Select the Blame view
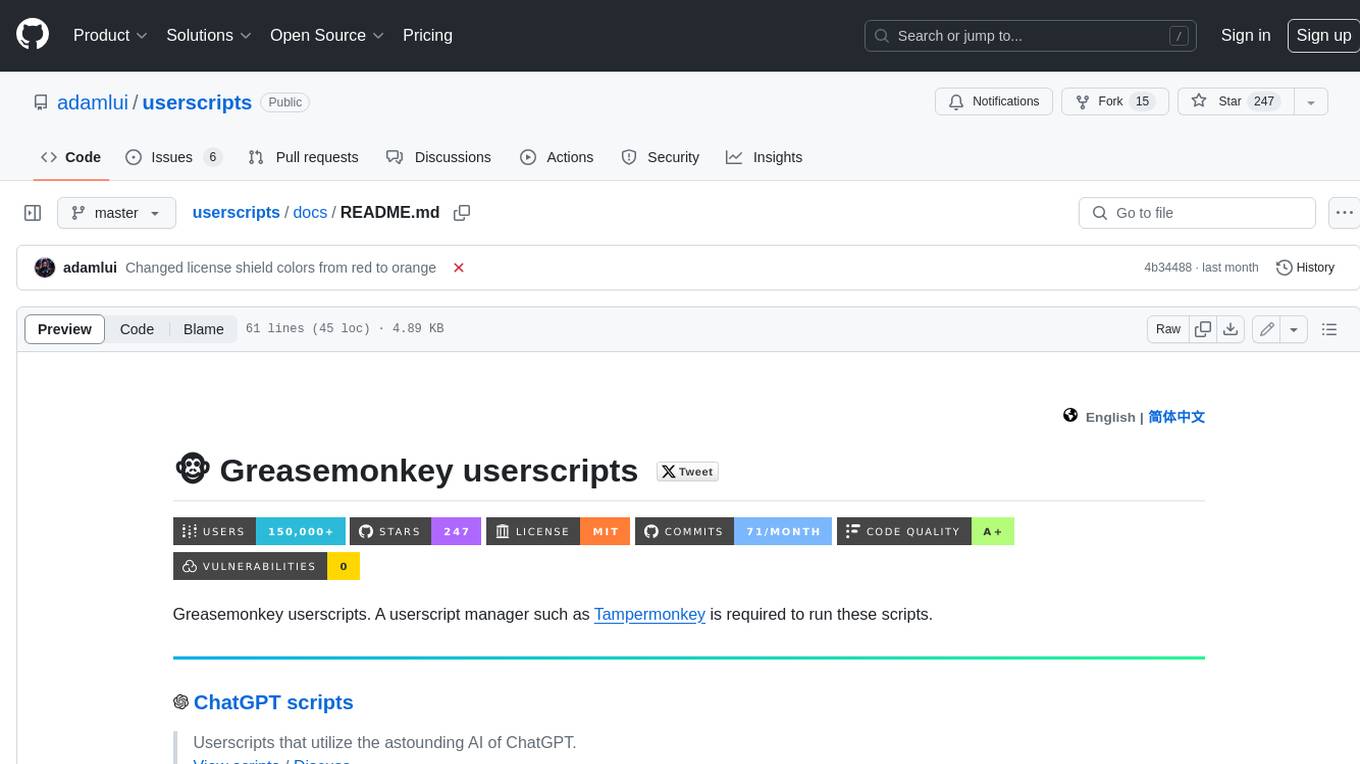The image size is (1360, 764). pyautogui.click(x=203, y=329)
